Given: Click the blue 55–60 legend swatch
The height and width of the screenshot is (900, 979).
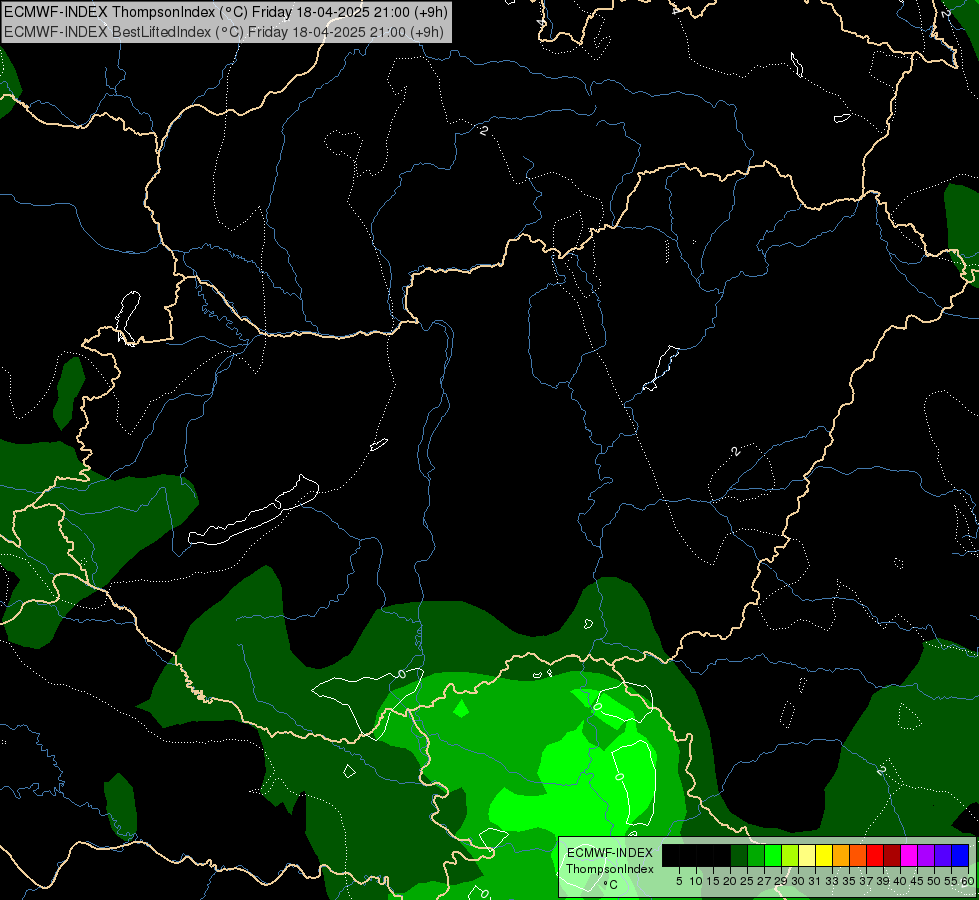Looking at the screenshot, I should [960, 855].
